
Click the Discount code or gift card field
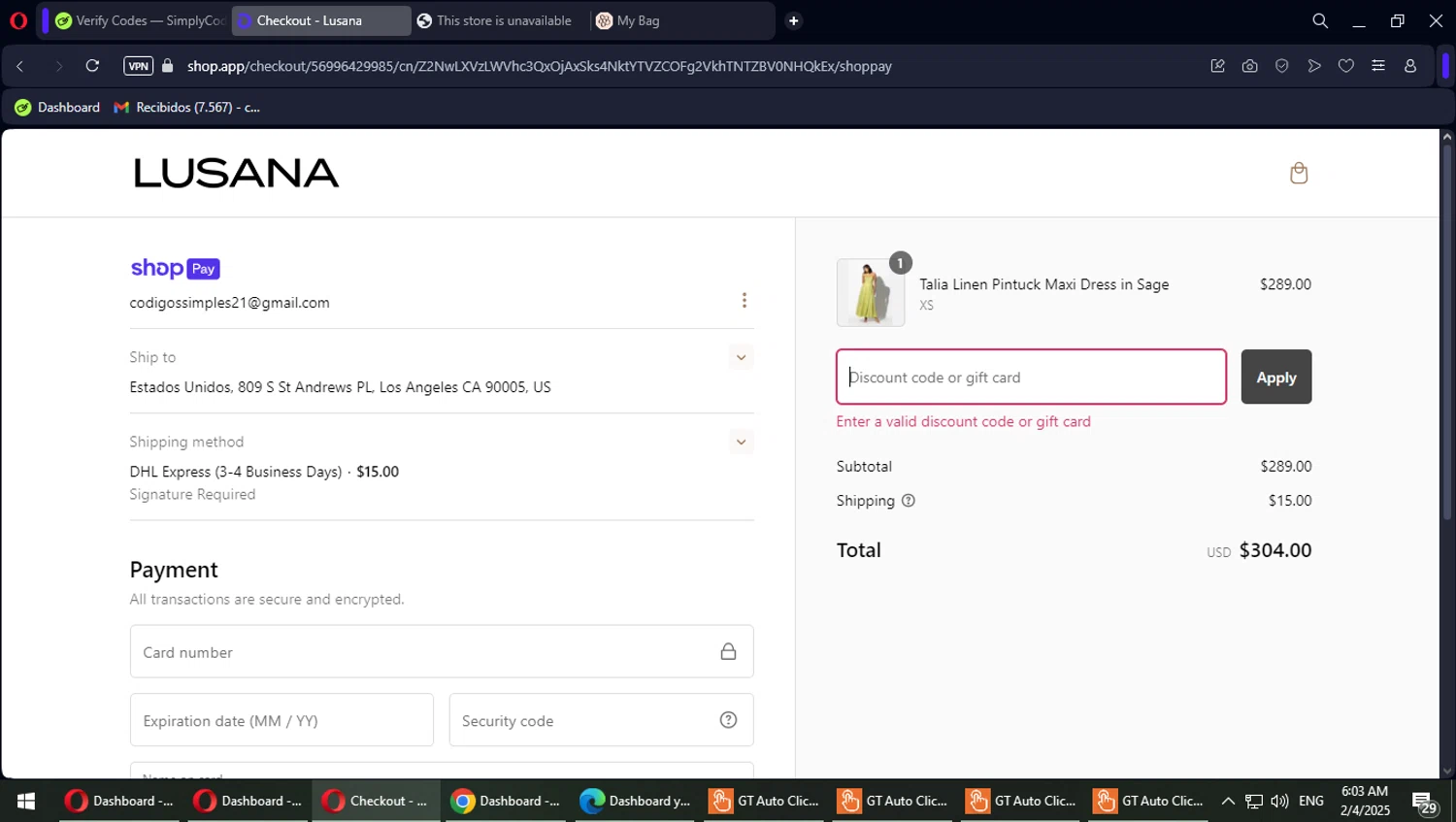(x=1031, y=377)
